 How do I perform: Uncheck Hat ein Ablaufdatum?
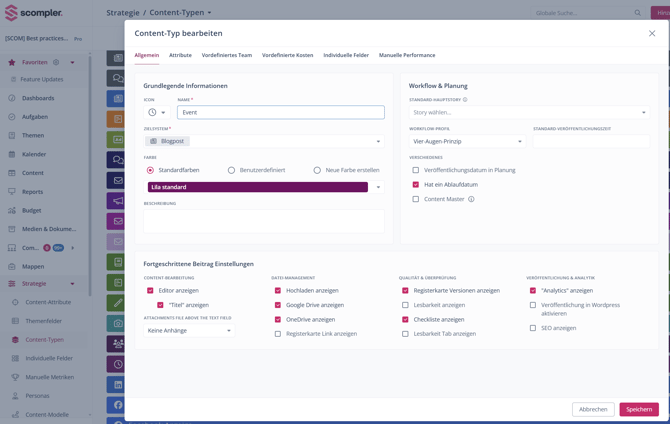coord(416,185)
